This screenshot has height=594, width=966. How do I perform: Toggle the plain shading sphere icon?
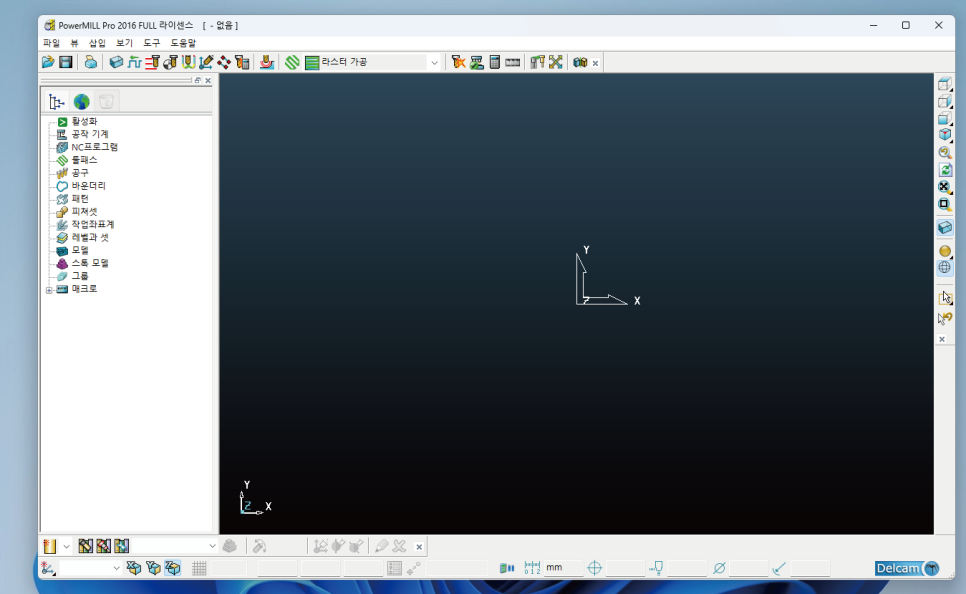(944, 251)
